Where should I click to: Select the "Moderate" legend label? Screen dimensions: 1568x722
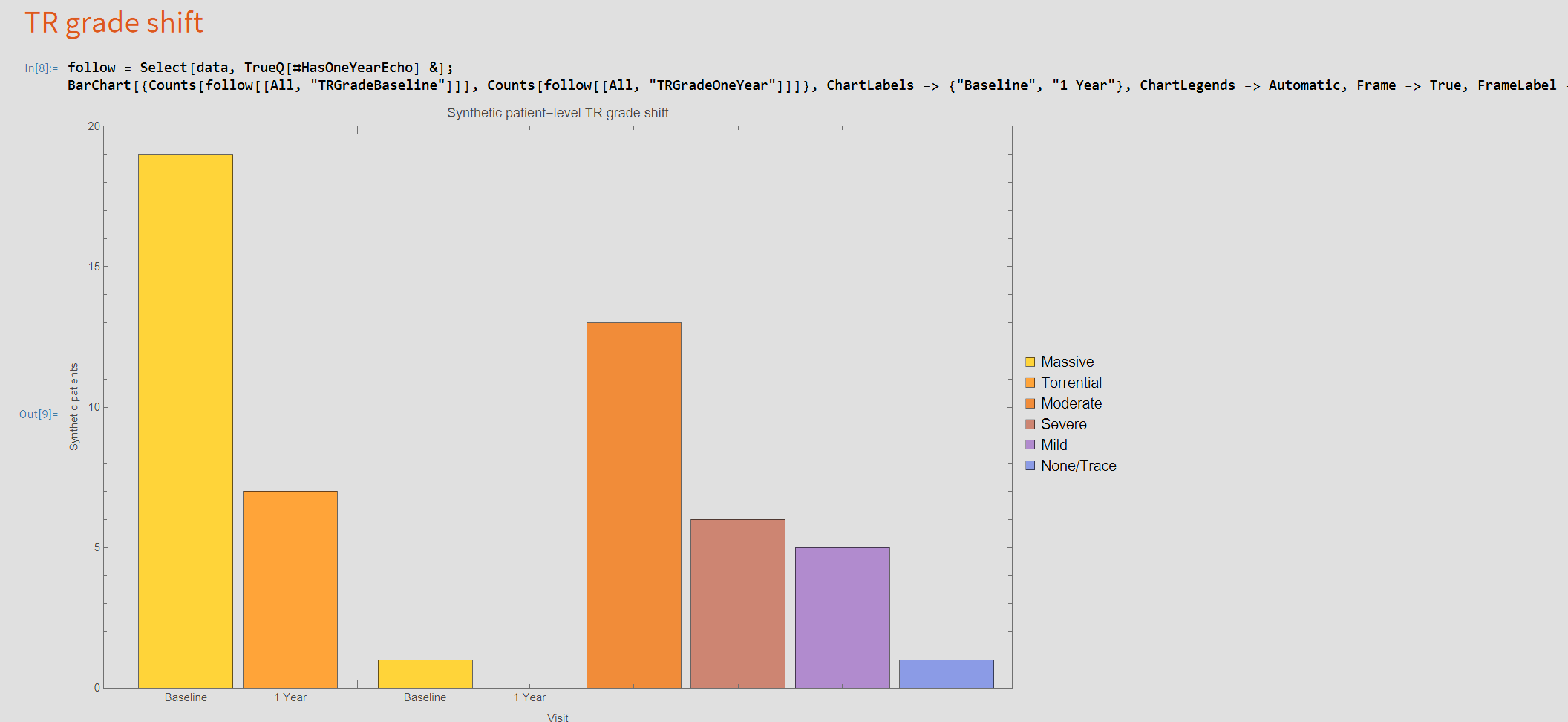(x=1071, y=403)
